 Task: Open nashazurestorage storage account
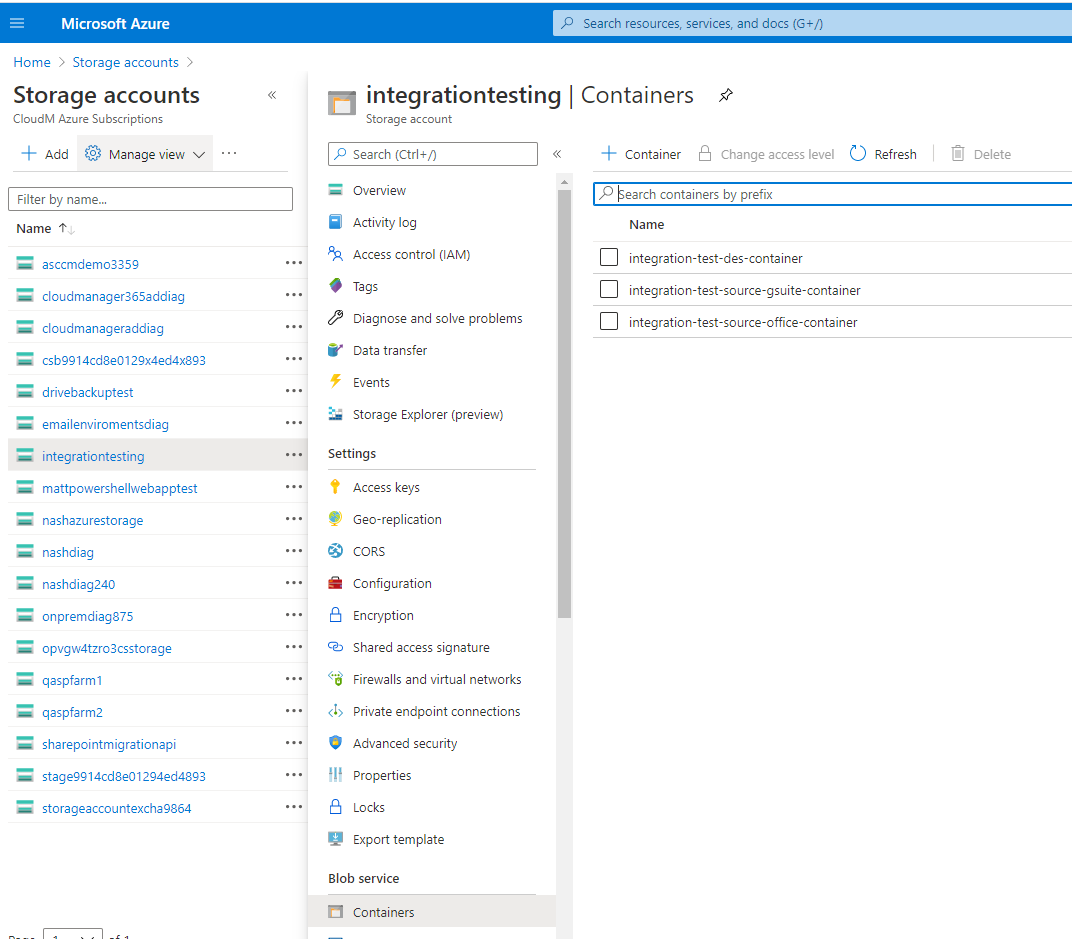click(x=92, y=520)
